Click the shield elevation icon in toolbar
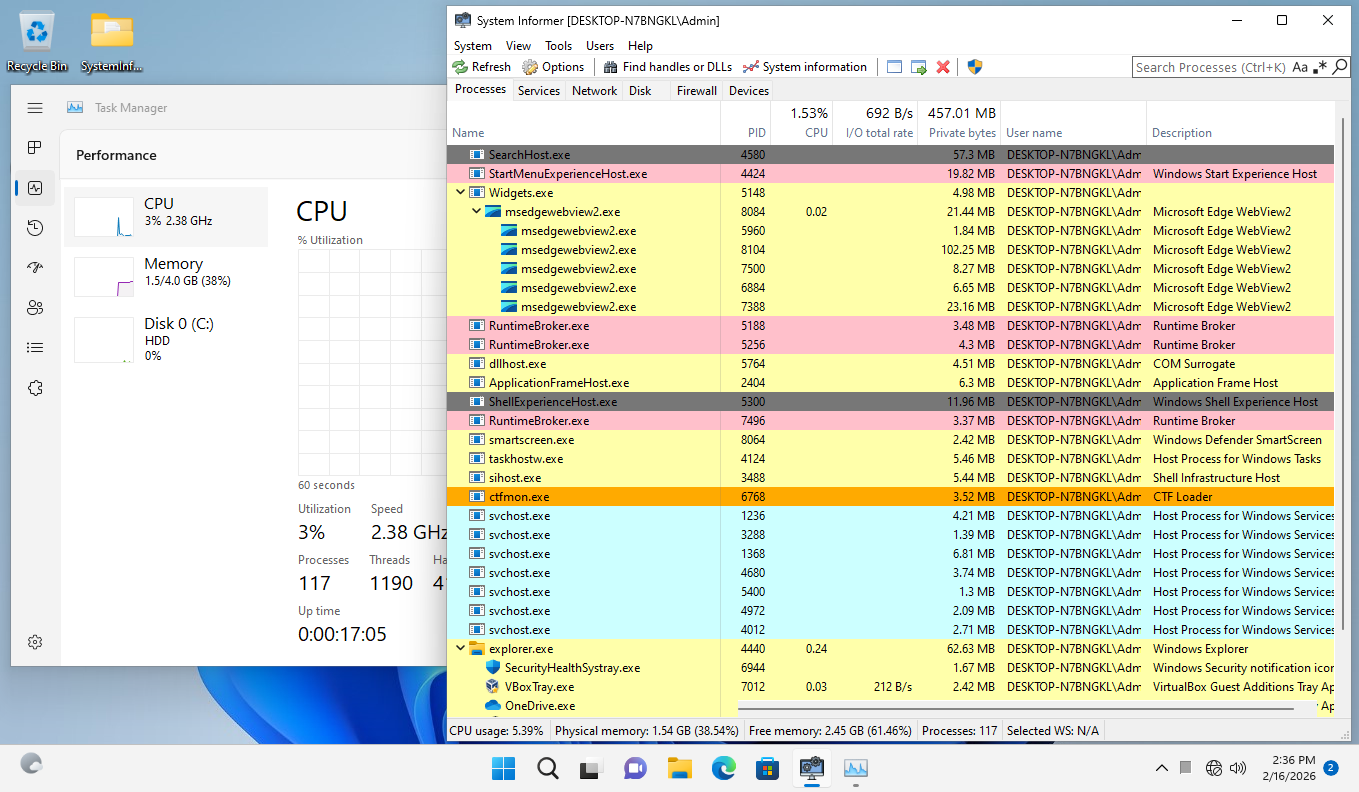This screenshot has height=792, width=1359. (x=975, y=67)
